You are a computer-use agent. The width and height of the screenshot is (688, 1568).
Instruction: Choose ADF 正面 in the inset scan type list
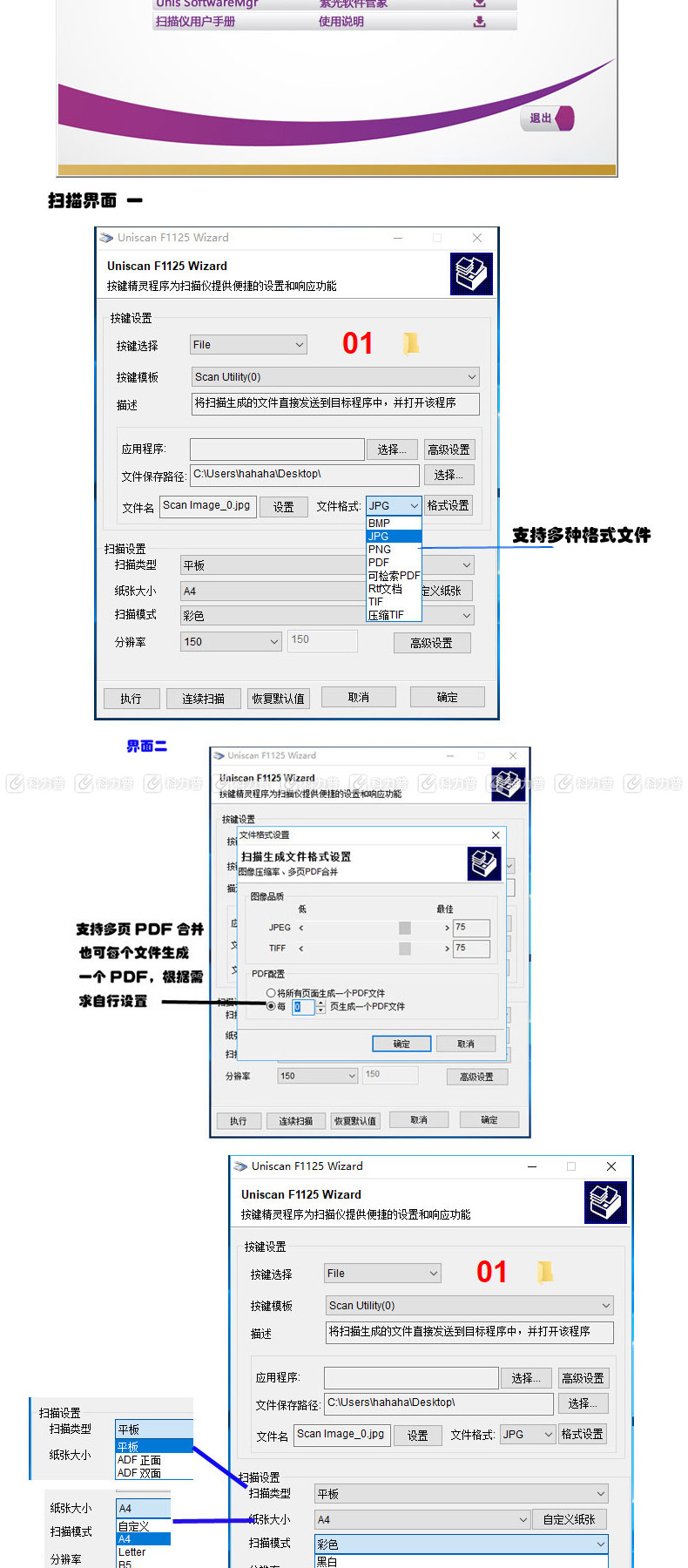point(154,1460)
